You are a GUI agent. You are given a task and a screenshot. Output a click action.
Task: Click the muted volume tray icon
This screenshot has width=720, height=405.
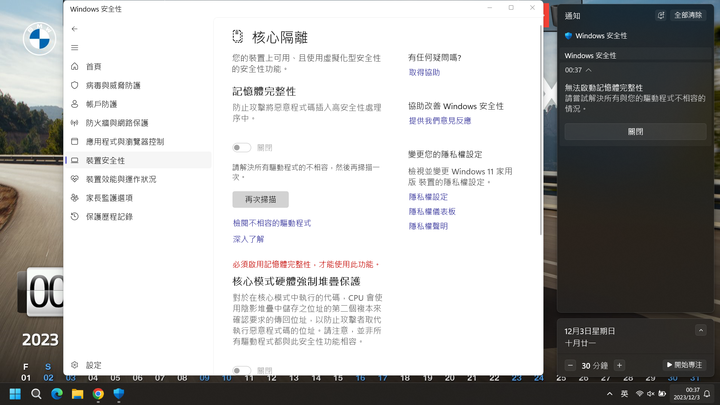coord(651,394)
